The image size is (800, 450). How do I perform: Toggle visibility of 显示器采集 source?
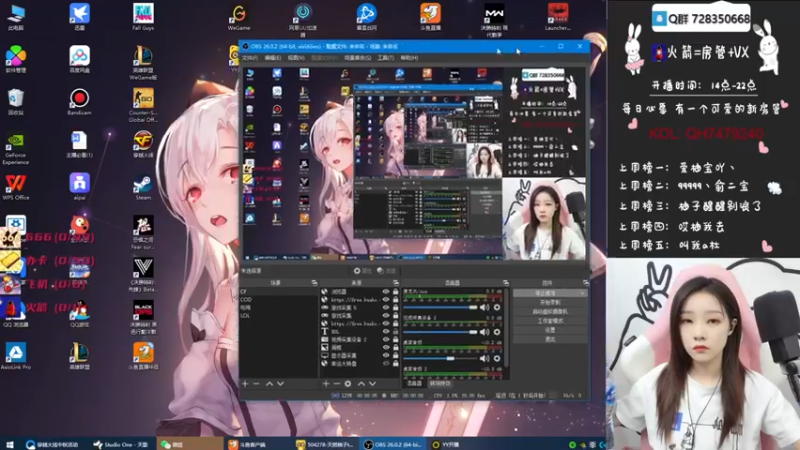386,356
